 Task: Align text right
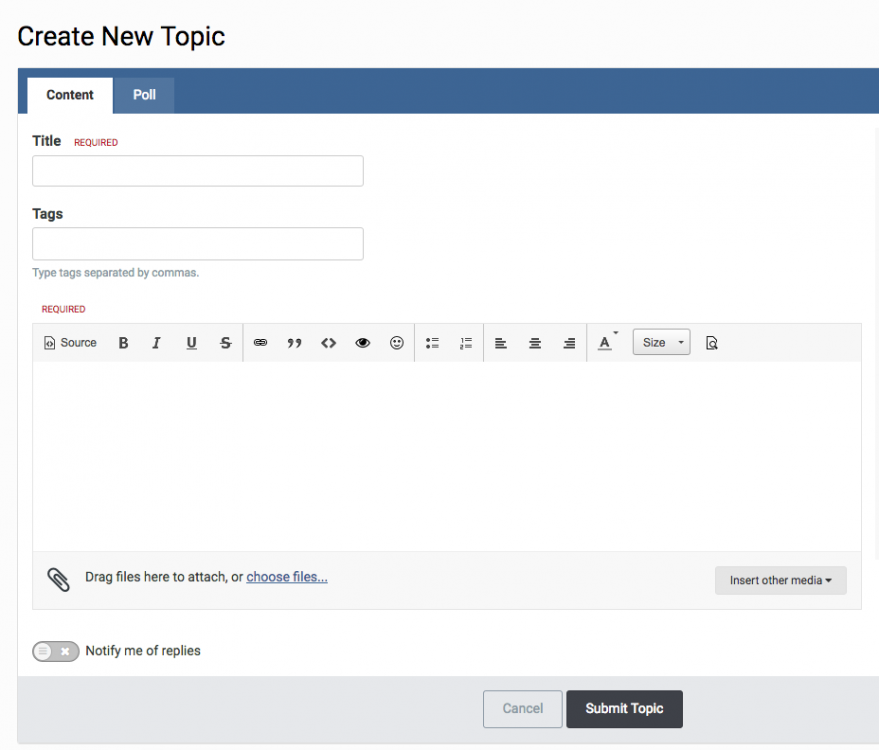click(x=569, y=342)
